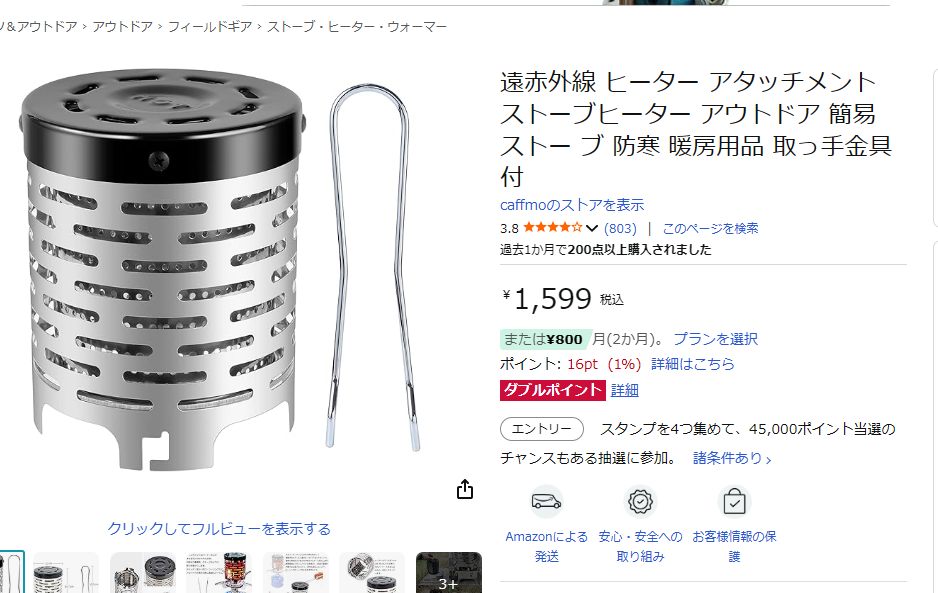
Task: Select the thumbnail with burning stove
Action: pyautogui.click(x=219, y=573)
